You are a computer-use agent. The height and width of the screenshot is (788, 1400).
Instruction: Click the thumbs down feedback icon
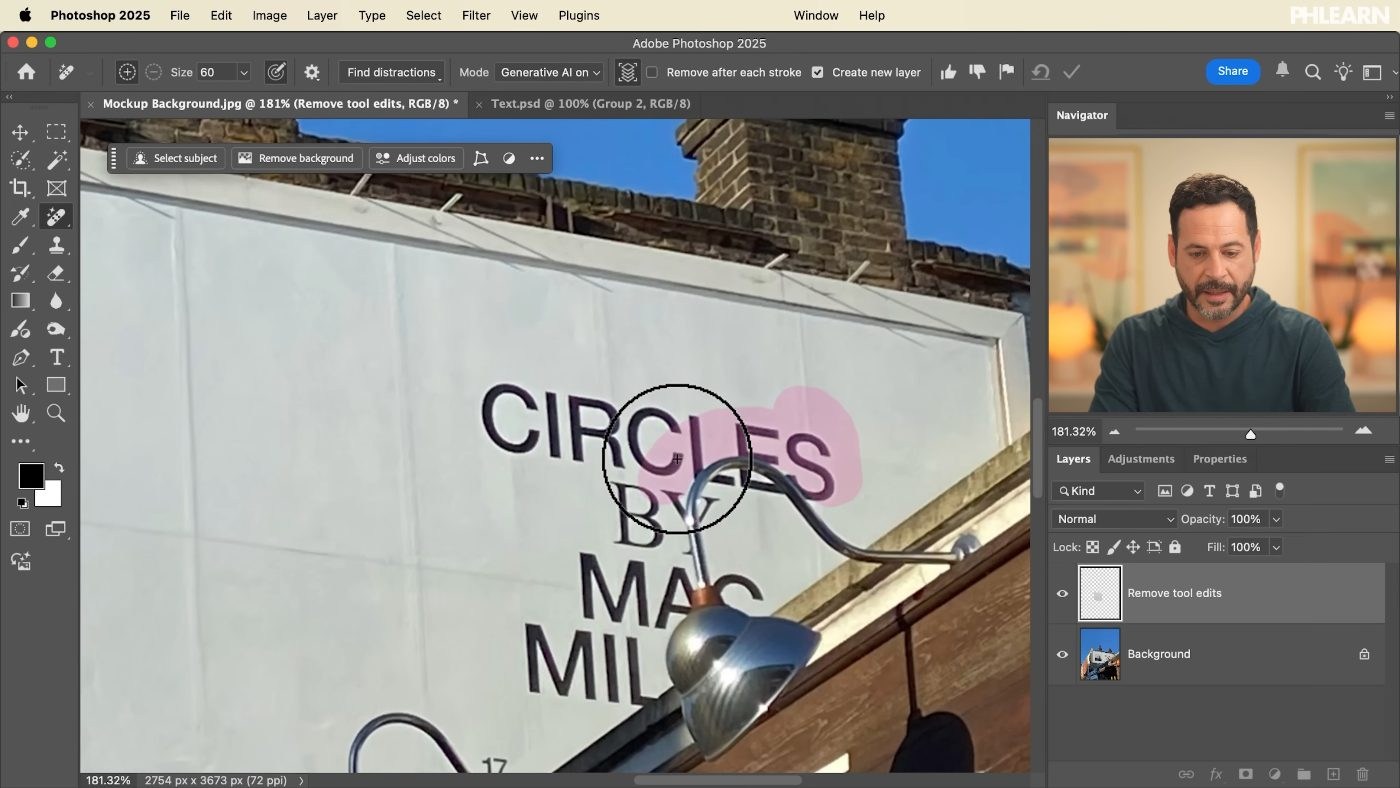click(x=977, y=72)
